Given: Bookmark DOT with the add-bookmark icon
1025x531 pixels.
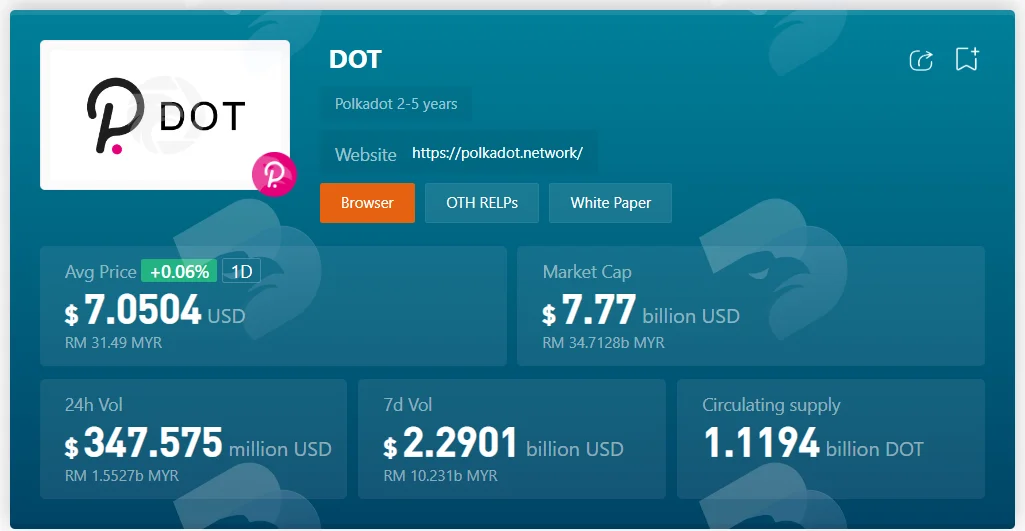Looking at the screenshot, I should (x=967, y=59).
